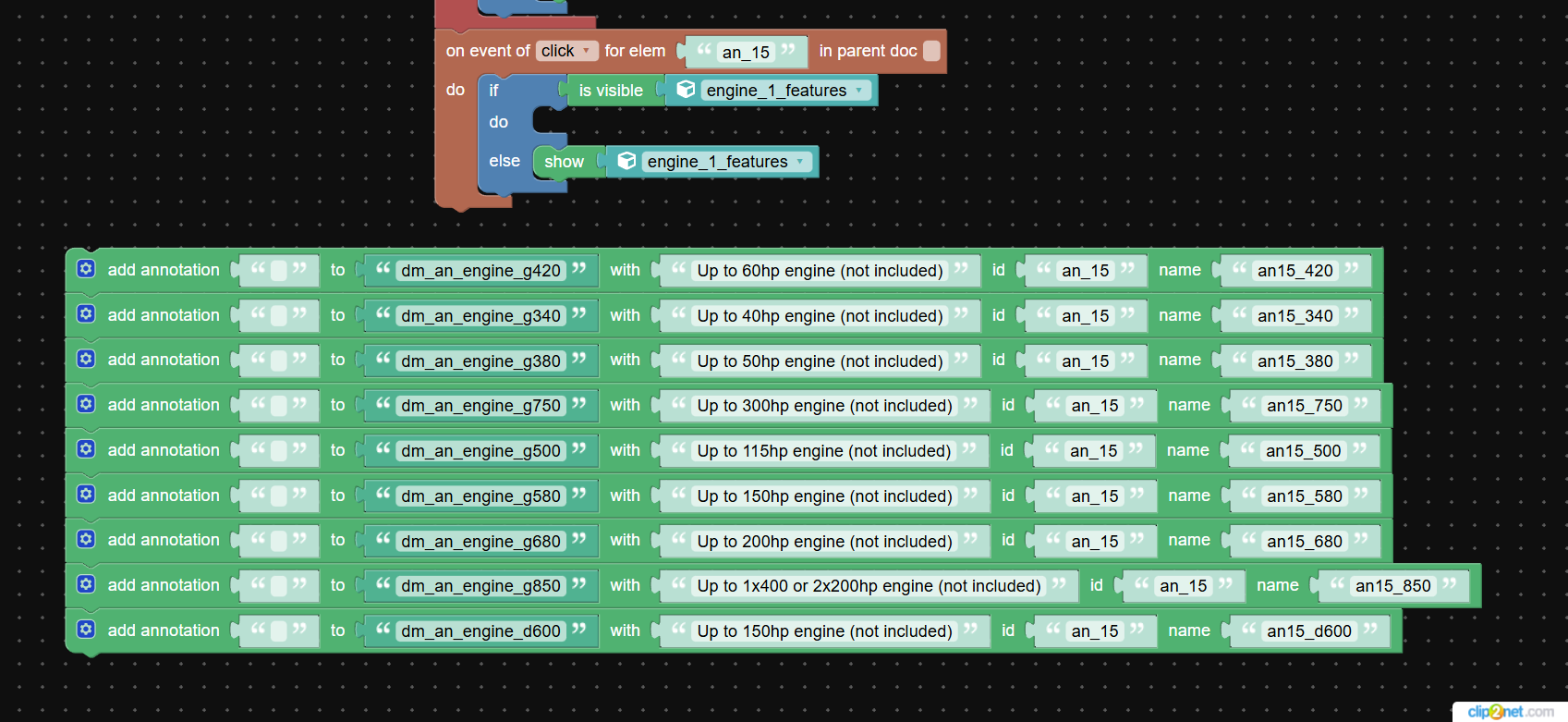The image size is (1568, 722).
Task: Open gear icon on the dm_an_engine_g580 annotation block
Action: point(86,495)
